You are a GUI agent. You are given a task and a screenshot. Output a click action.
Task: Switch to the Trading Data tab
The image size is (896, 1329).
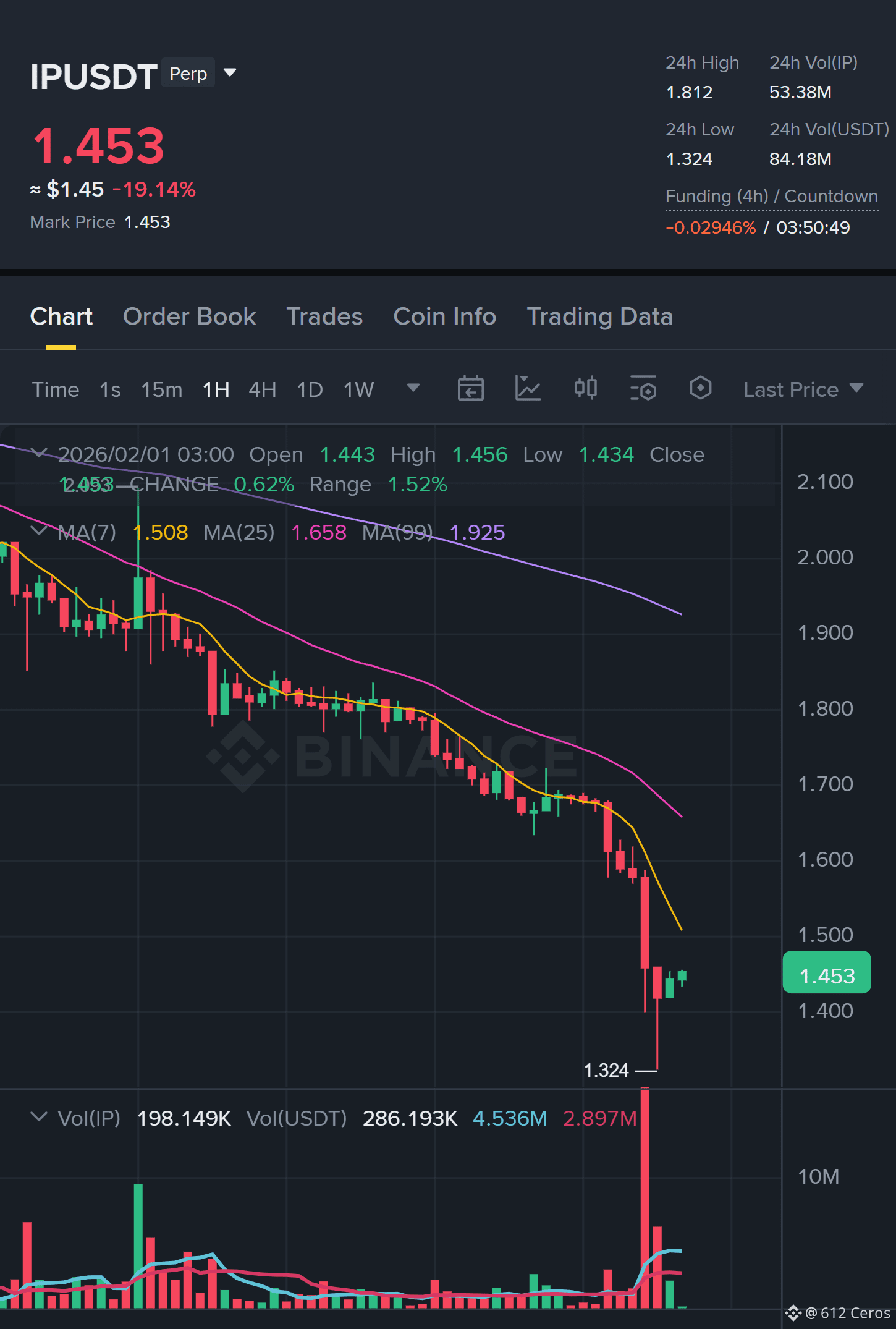599,316
